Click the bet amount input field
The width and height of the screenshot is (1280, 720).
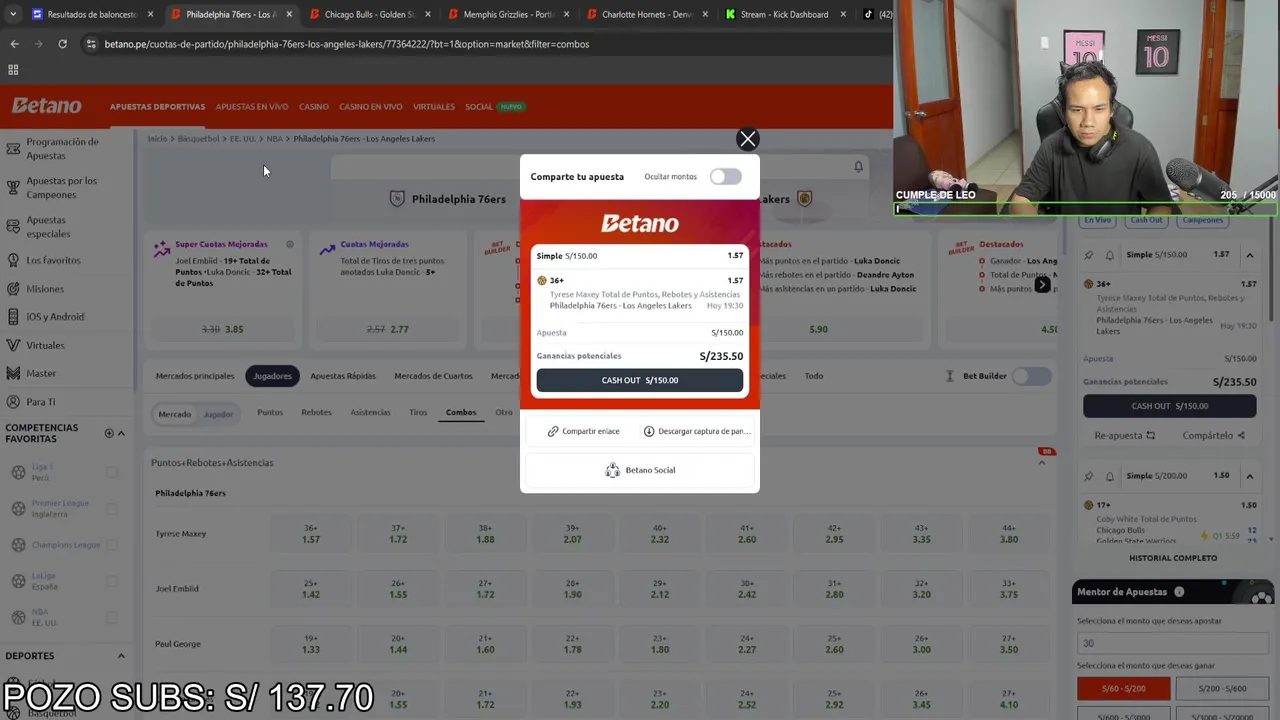point(1174,643)
